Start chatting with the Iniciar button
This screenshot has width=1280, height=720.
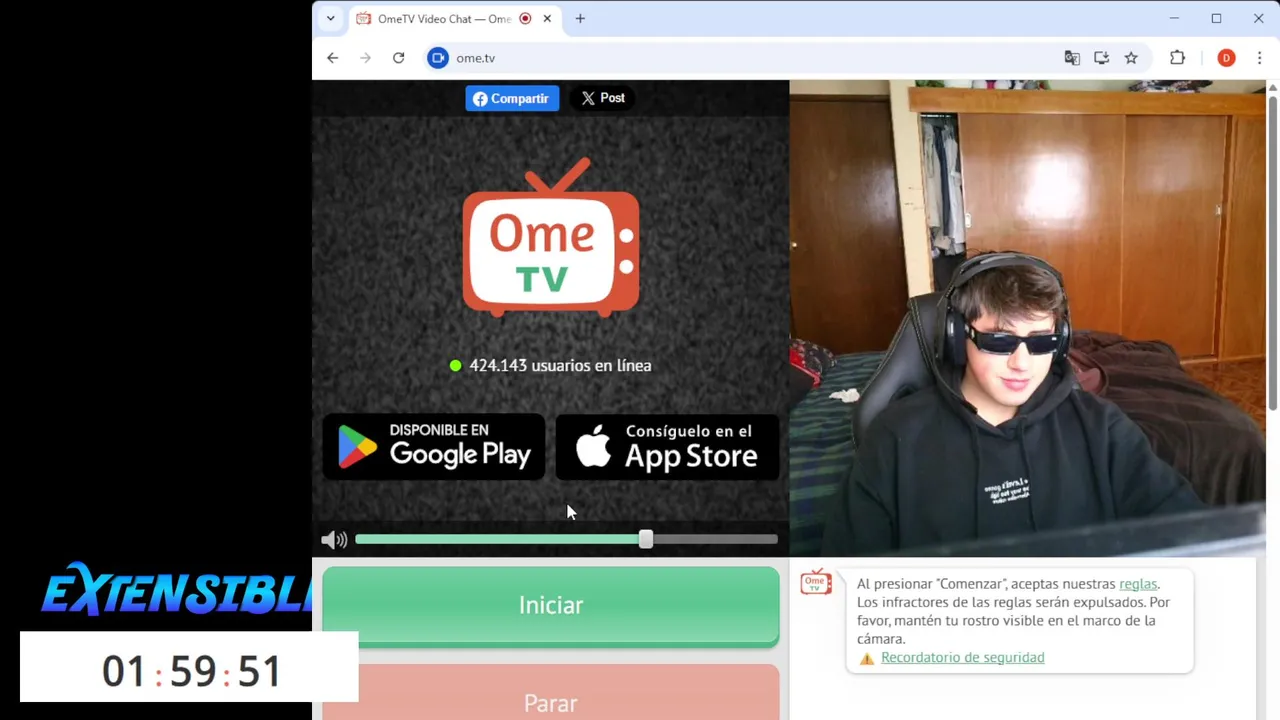tap(551, 606)
